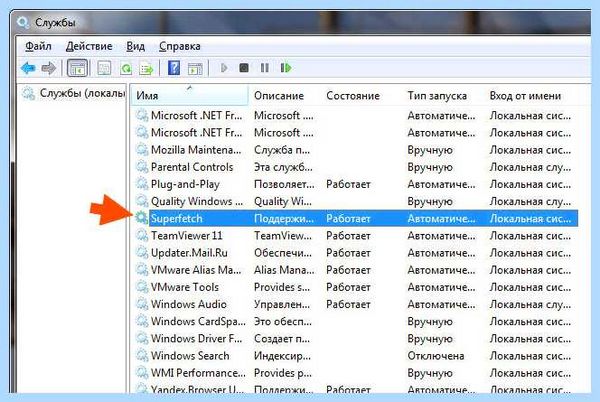Select the Quality Windows ... service
This screenshot has width=600, height=402.
[x=197, y=201]
